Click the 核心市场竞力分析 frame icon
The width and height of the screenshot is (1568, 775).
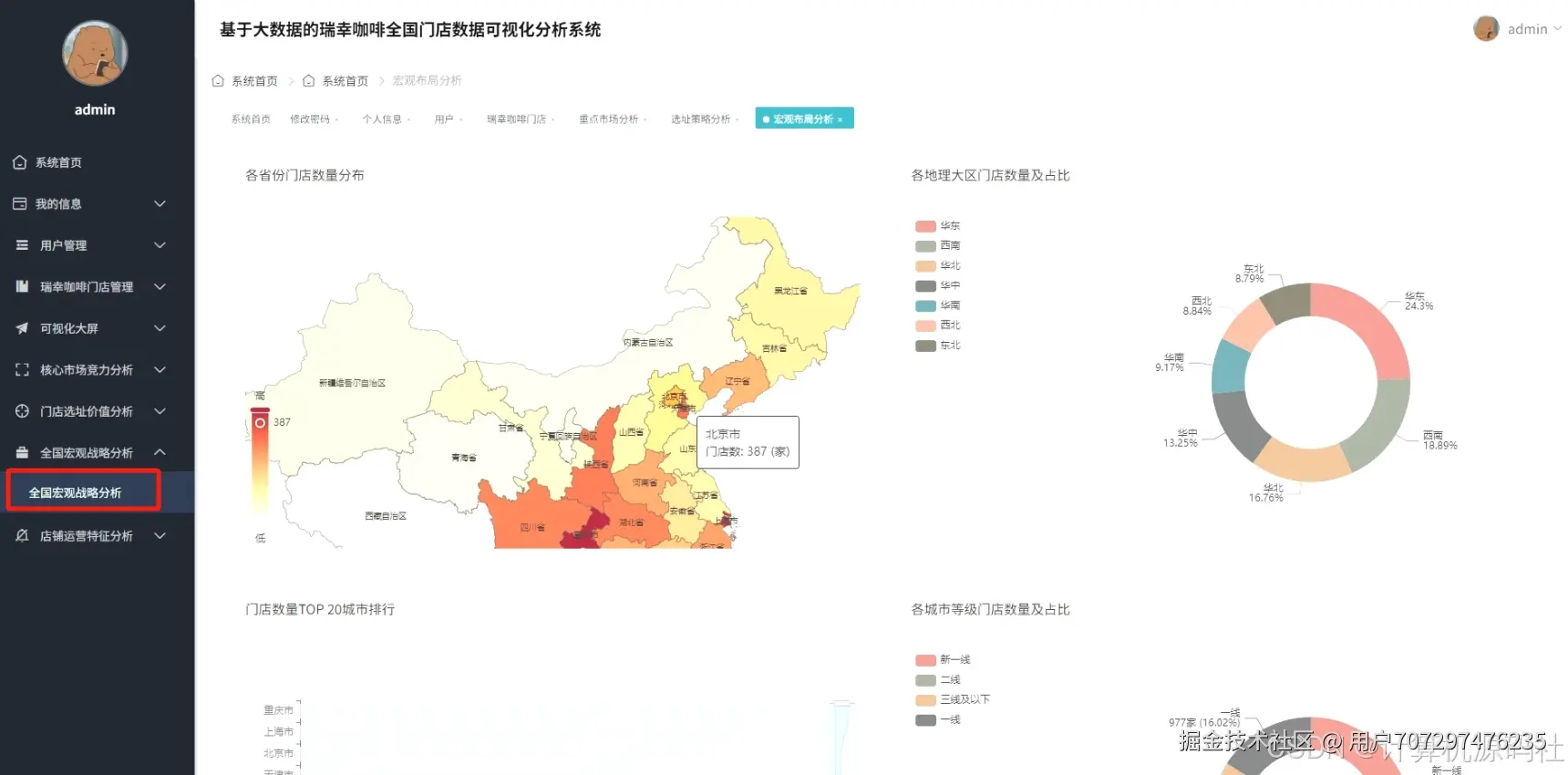click(22, 369)
